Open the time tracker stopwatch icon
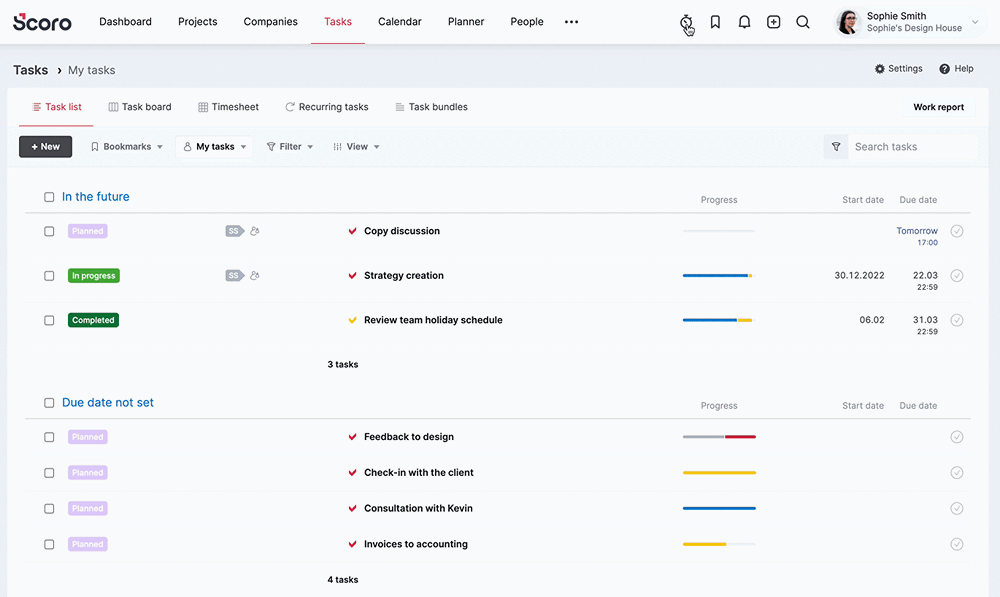 tap(686, 22)
